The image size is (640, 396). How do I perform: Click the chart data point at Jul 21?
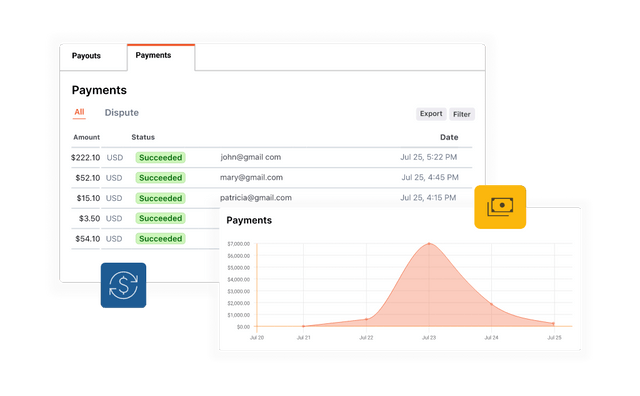[303, 326]
